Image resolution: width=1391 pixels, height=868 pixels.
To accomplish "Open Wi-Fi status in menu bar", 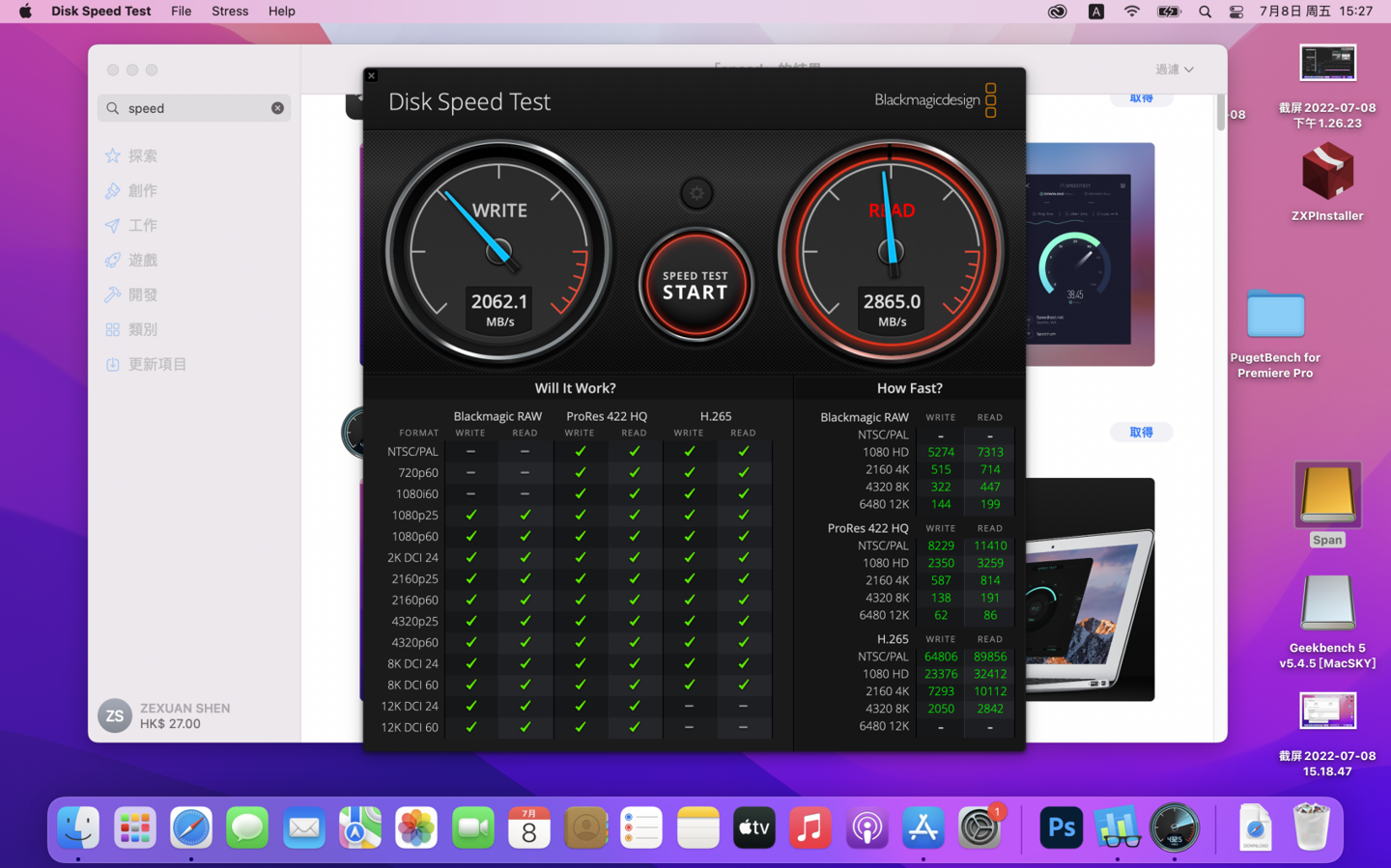I will coord(1131,12).
